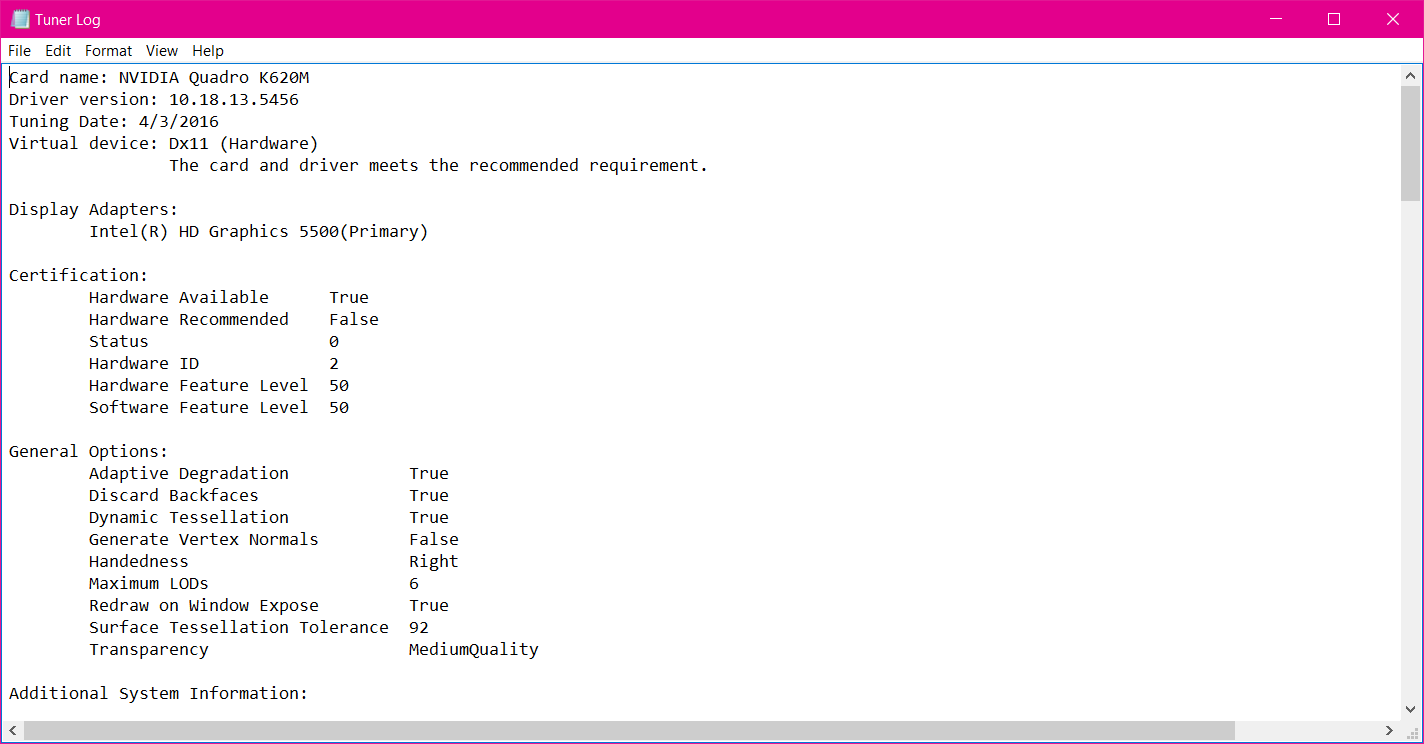Click the 'Handedness' label
Image resolution: width=1424 pixels, height=744 pixels.
[x=139, y=561]
